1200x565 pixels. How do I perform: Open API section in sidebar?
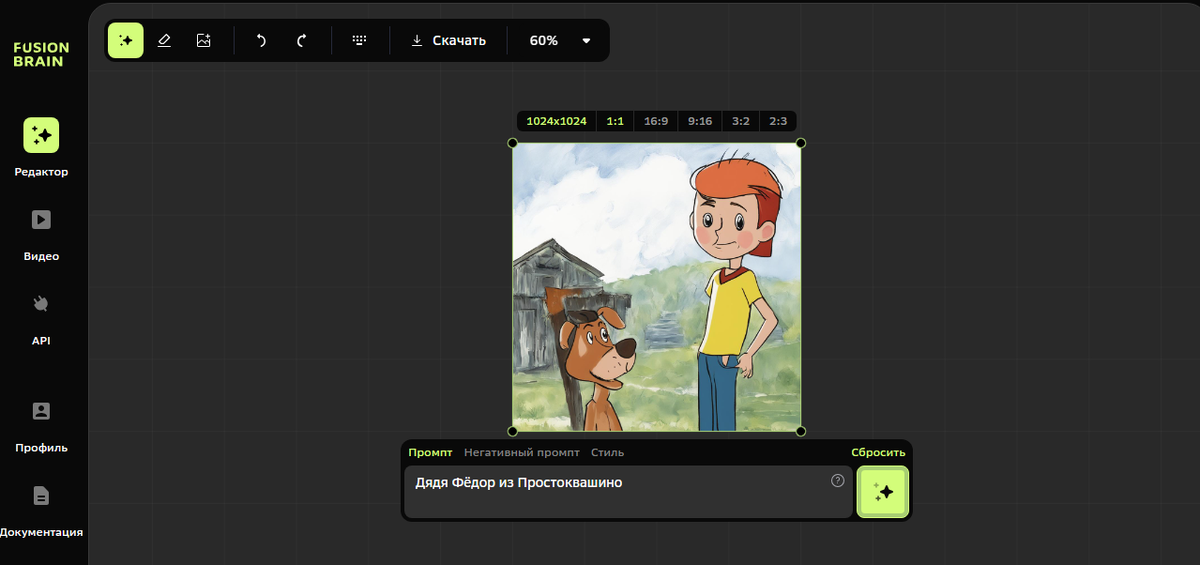point(41,318)
